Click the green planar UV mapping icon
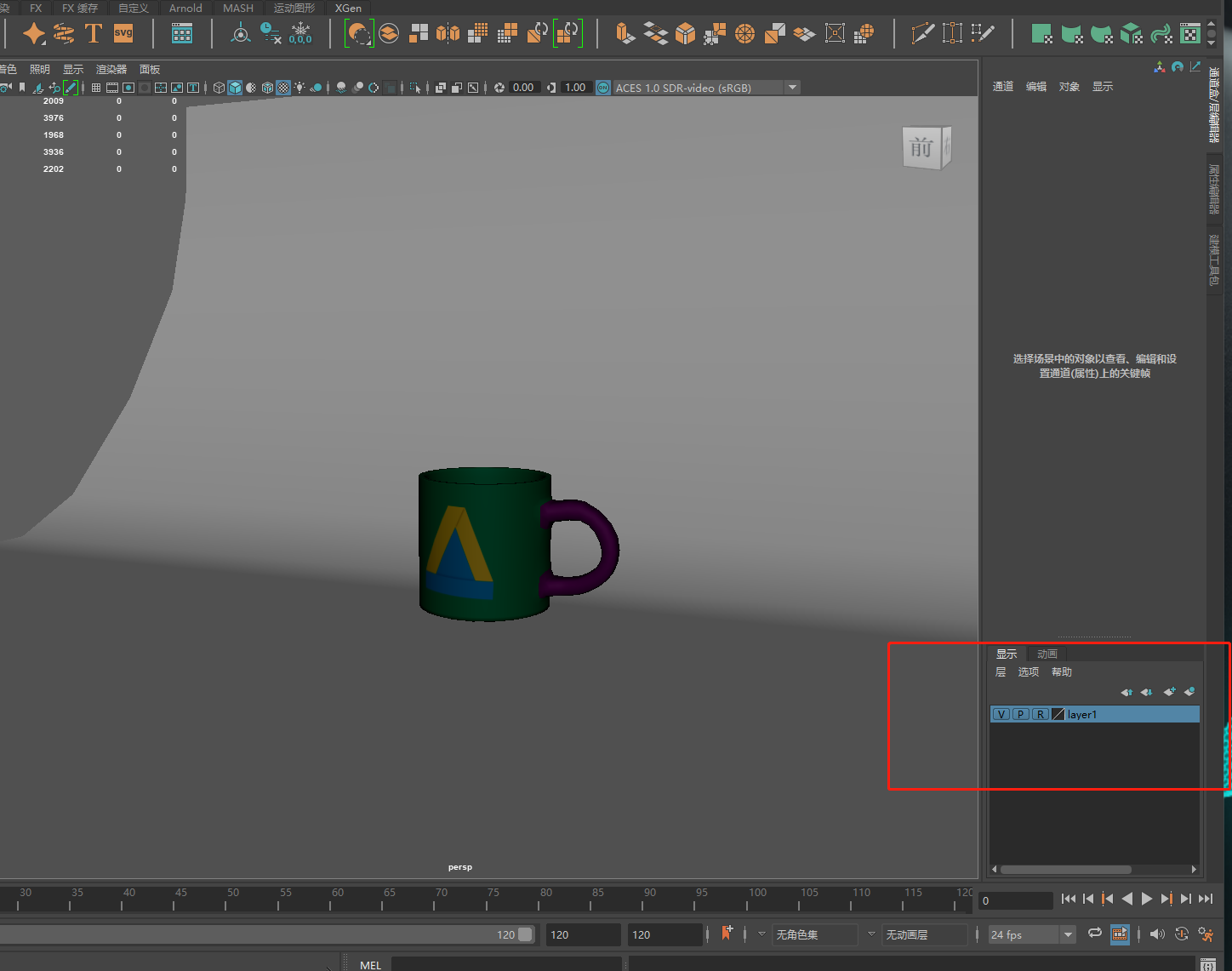This screenshot has width=1232, height=971. (x=1041, y=33)
